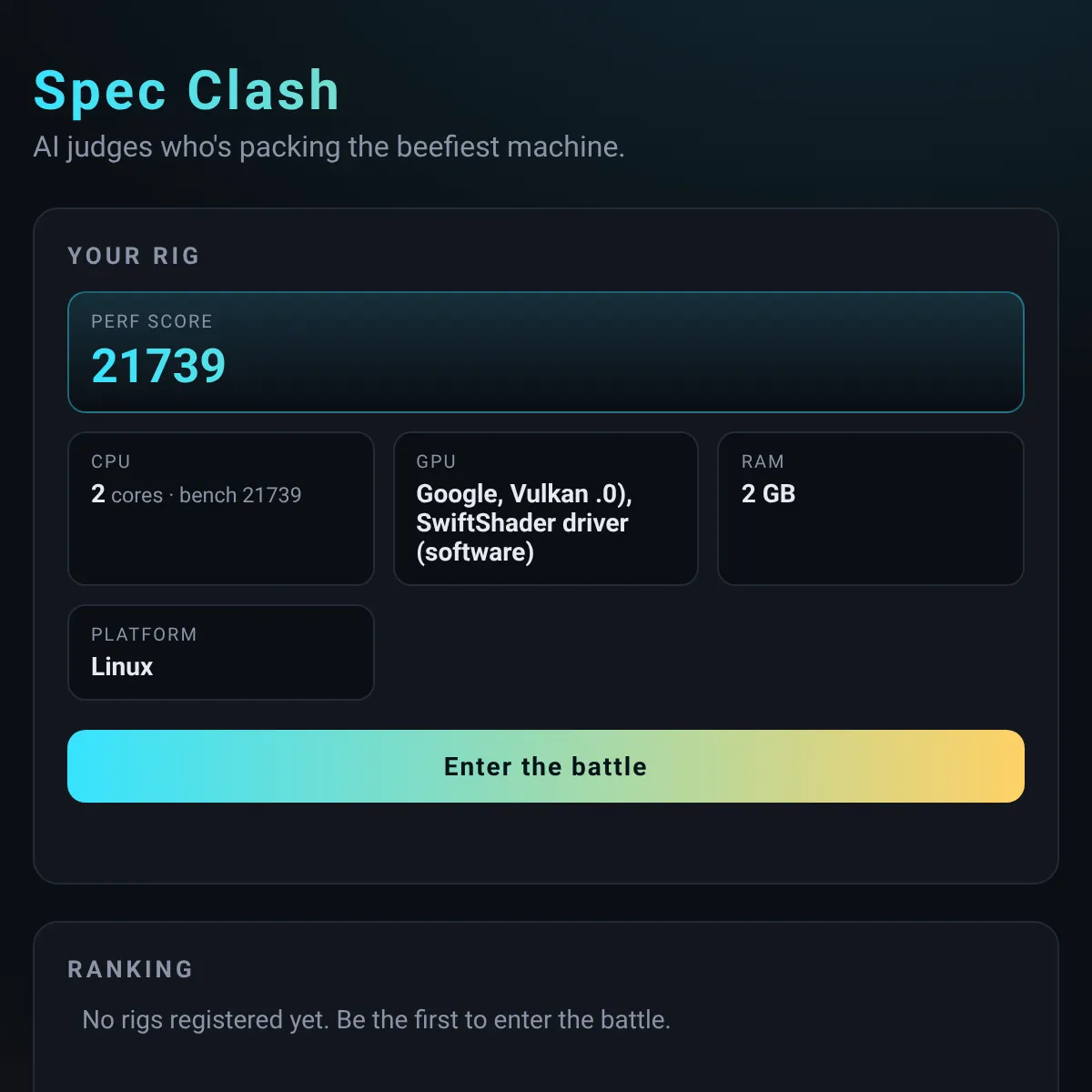Viewport: 1092px width, 1092px height.
Task: Click the RANKING section heading
Action: 131,969
